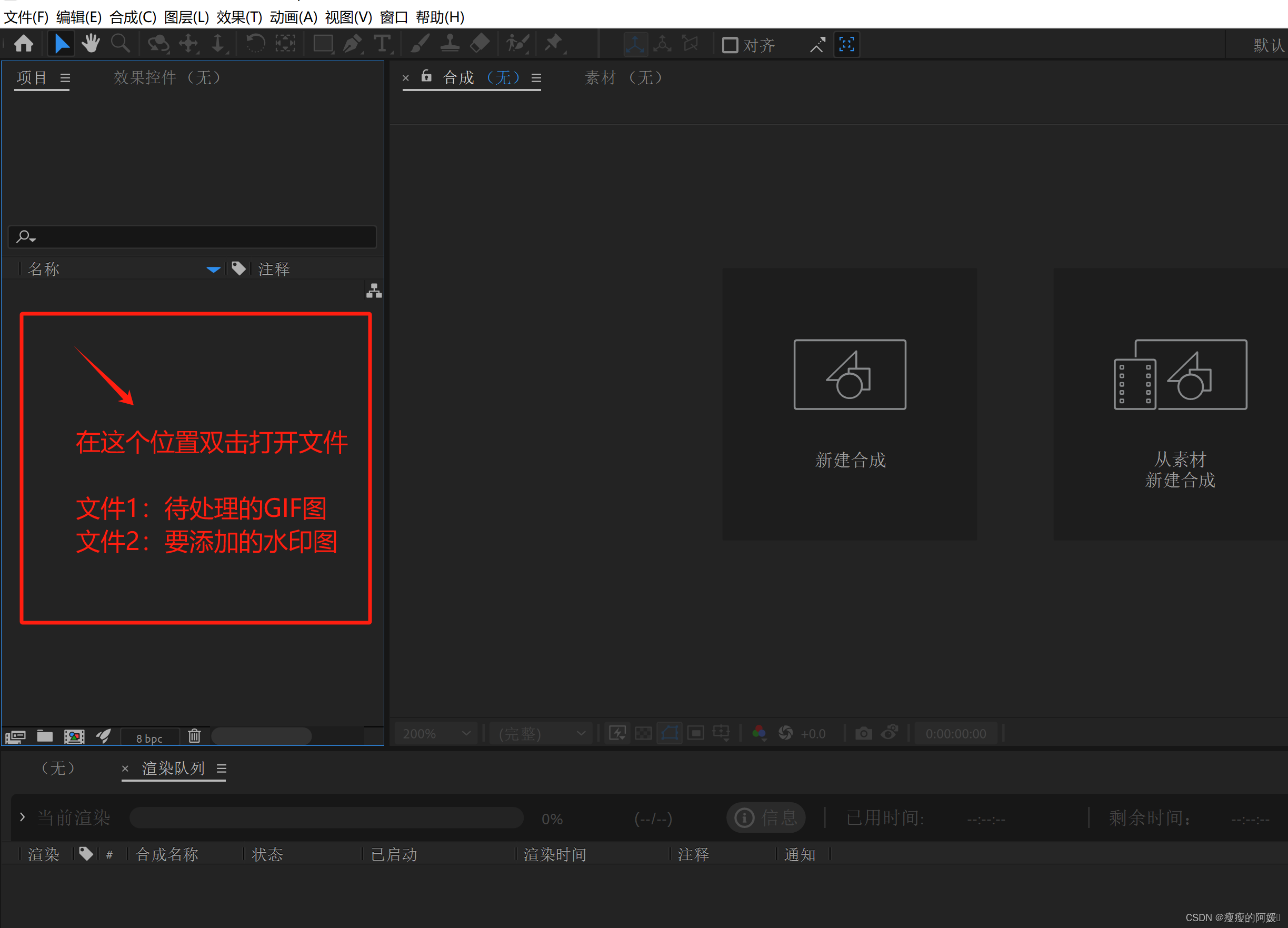
Task: Select the Zoom magnifier tool
Action: coord(120,44)
